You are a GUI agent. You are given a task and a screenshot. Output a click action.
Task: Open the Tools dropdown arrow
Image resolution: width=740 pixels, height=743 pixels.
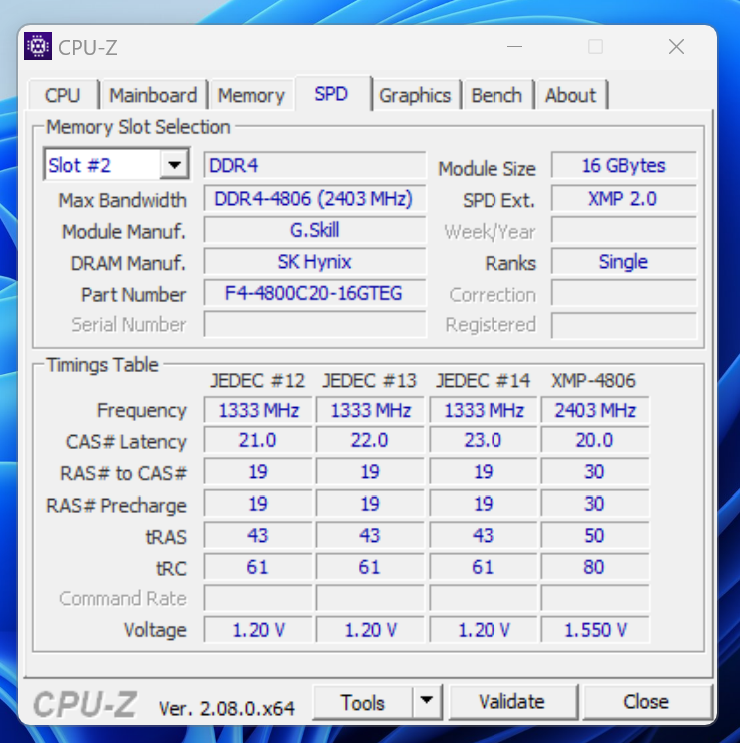click(x=426, y=701)
